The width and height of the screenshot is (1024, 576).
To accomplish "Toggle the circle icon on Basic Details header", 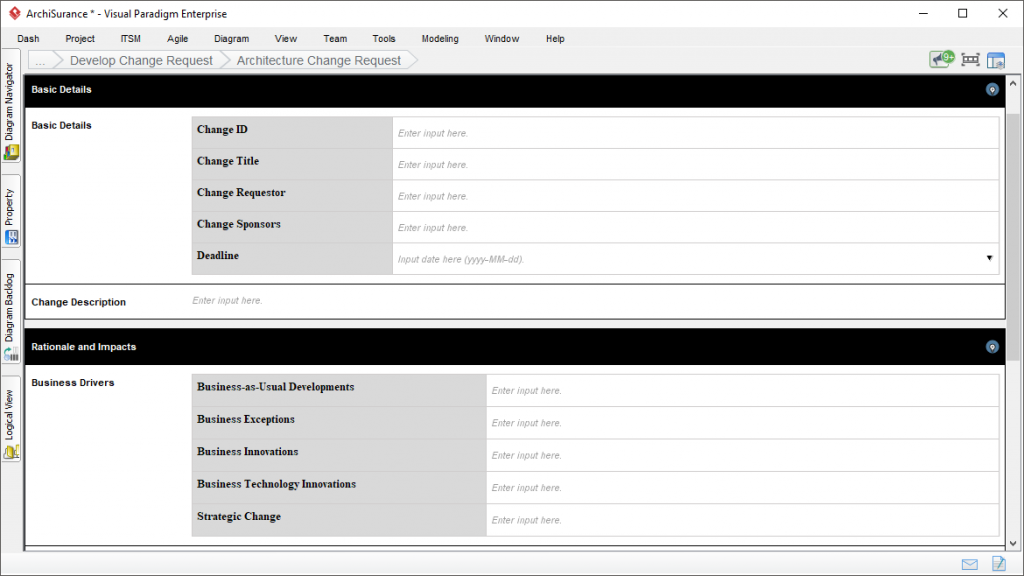I will (992, 89).
